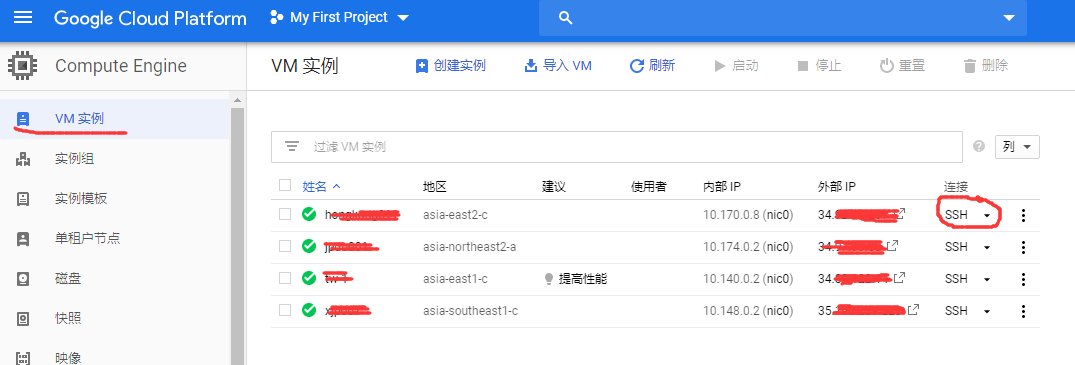Image resolution: width=1075 pixels, height=365 pixels.
Task: Toggle the select-all checkbox in table header
Action: [285, 185]
